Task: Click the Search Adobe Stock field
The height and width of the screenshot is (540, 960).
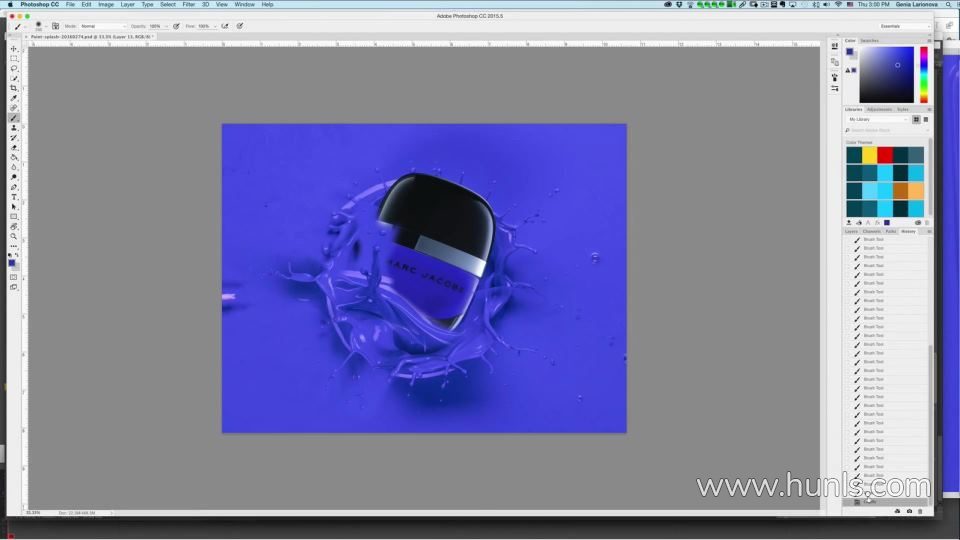Action: 886,130
